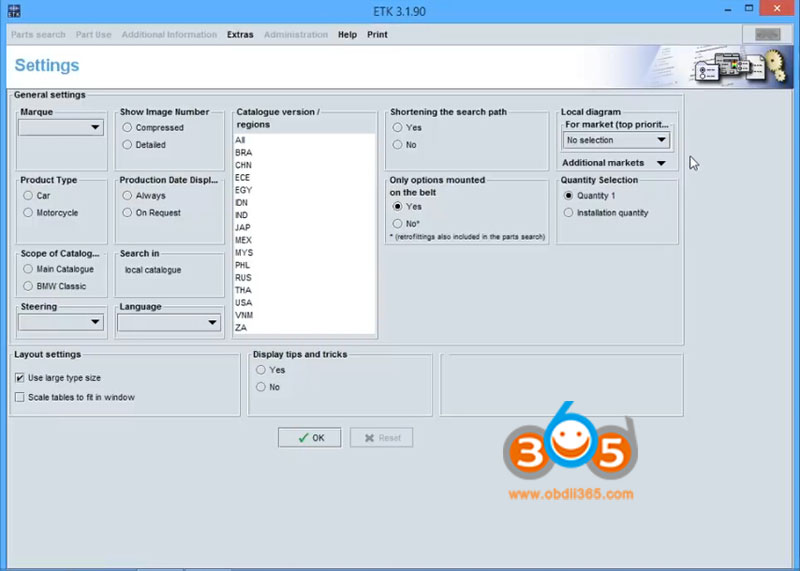The image size is (800, 571).
Task: Click the Settings gear cards graphic in header
Action: [x=740, y=66]
